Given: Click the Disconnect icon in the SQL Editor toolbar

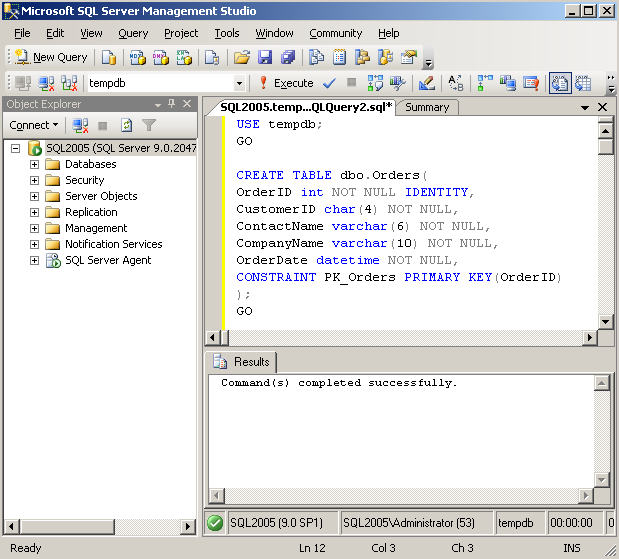Looking at the screenshot, I should pos(46,83).
